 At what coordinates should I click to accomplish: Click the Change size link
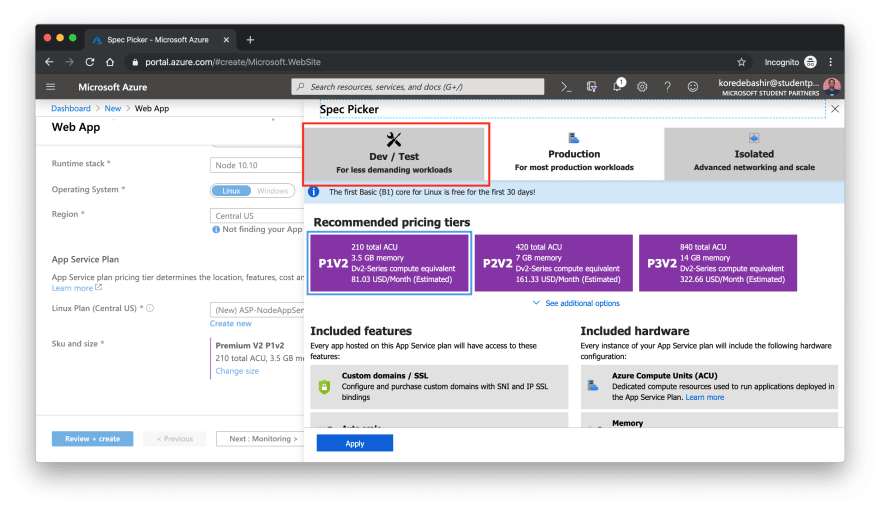pyautogui.click(x=237, y=371)
